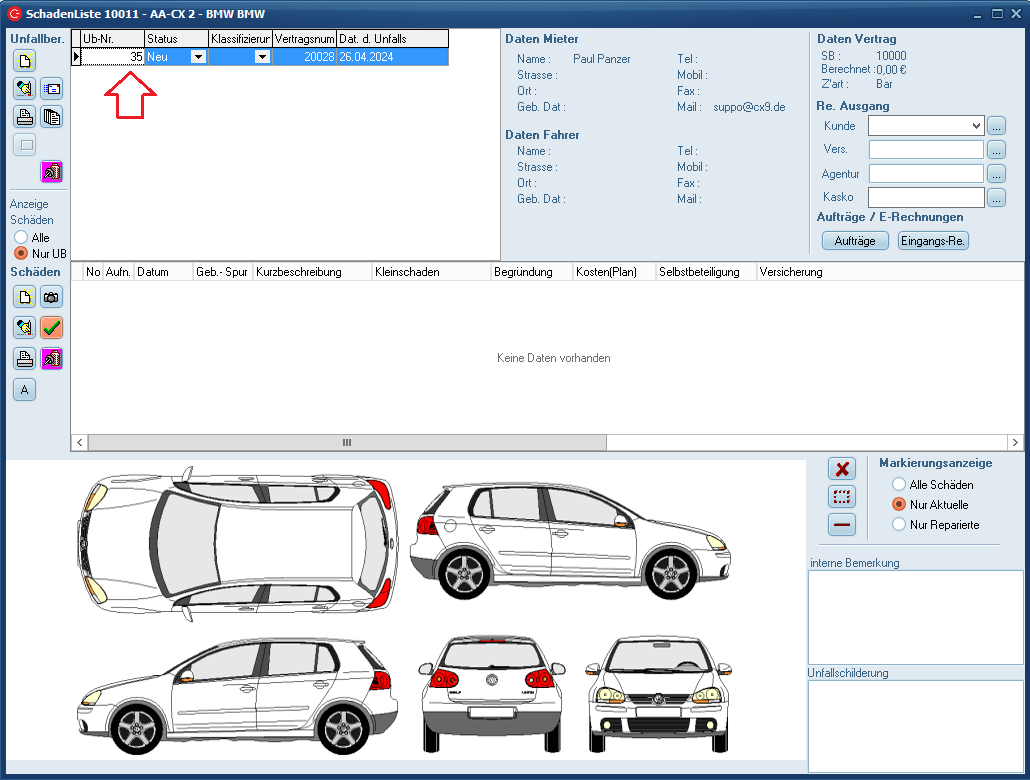Click the 'A' button in left sidebar
Viewport: 1030px width, 780px height.
(x=25, y=390)
